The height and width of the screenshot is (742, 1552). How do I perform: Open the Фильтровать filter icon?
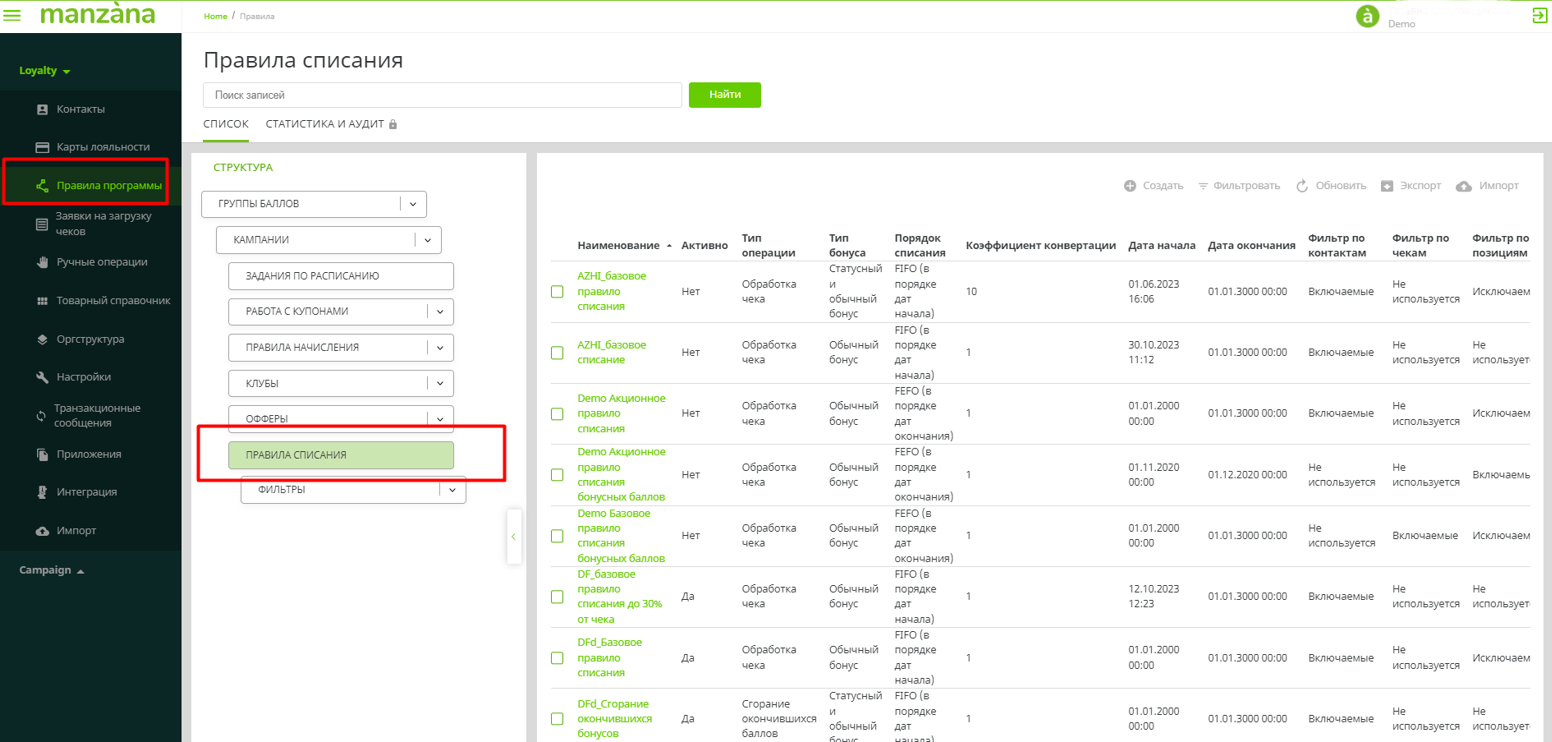point(1203,186)
